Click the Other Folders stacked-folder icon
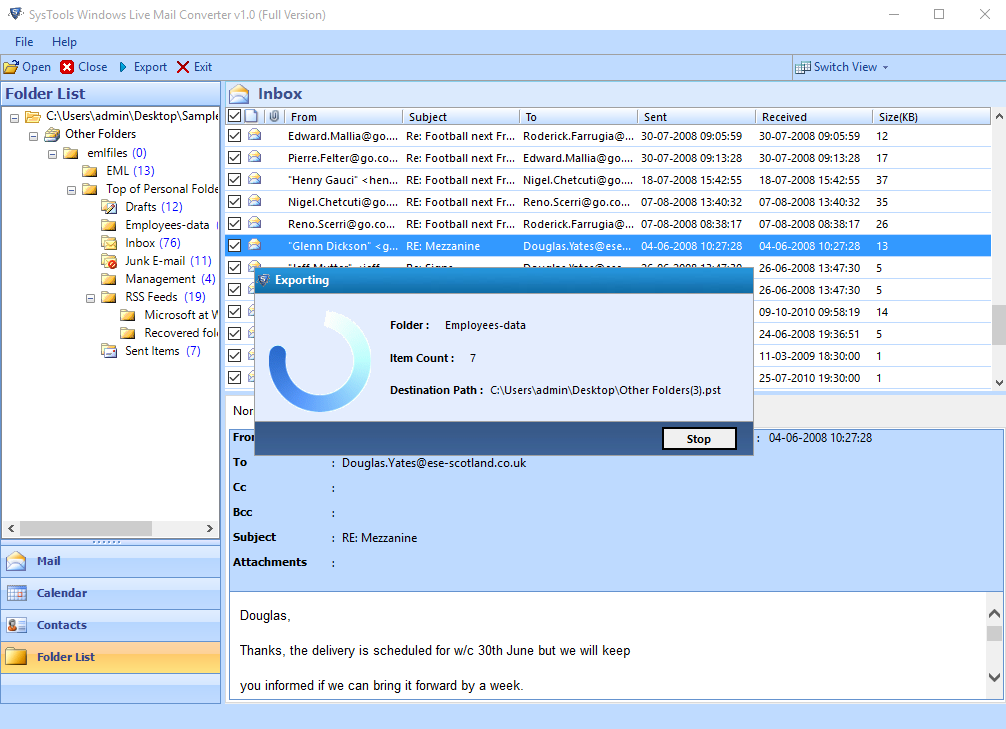Viewport: 1006px width, 729px height. tap(52, 134)
